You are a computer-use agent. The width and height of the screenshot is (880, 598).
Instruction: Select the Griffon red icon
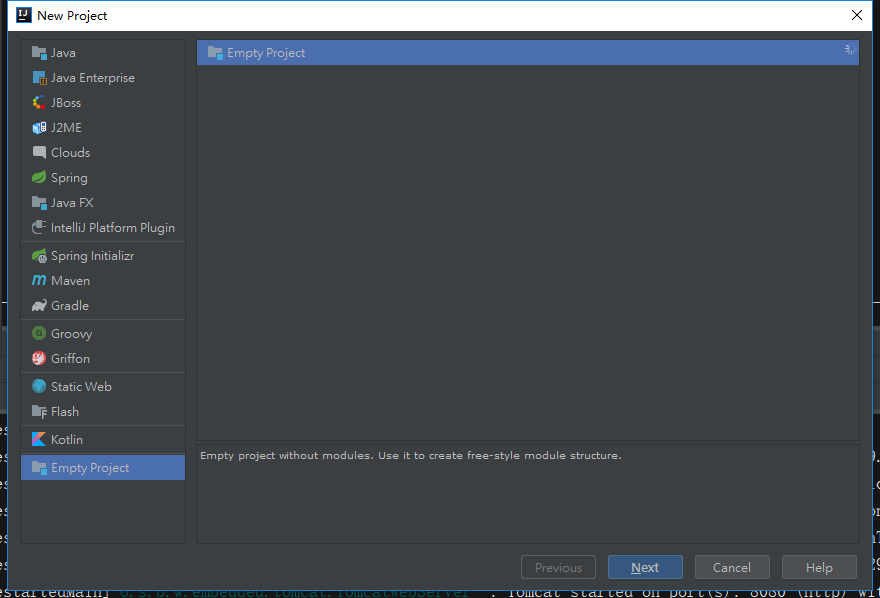39,358
